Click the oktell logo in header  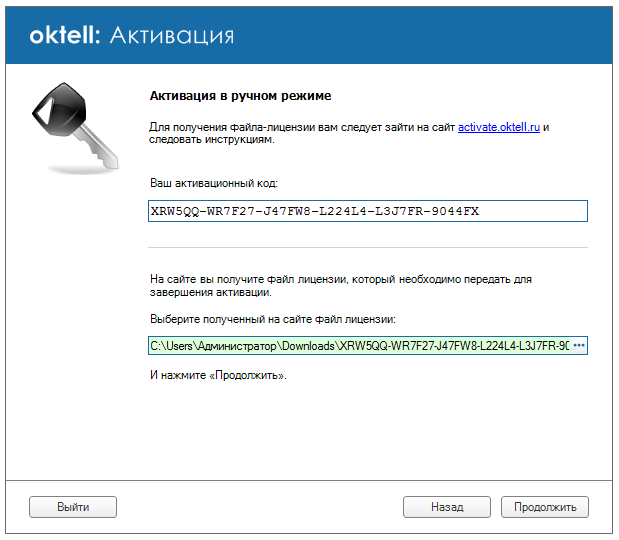(66, 36)
